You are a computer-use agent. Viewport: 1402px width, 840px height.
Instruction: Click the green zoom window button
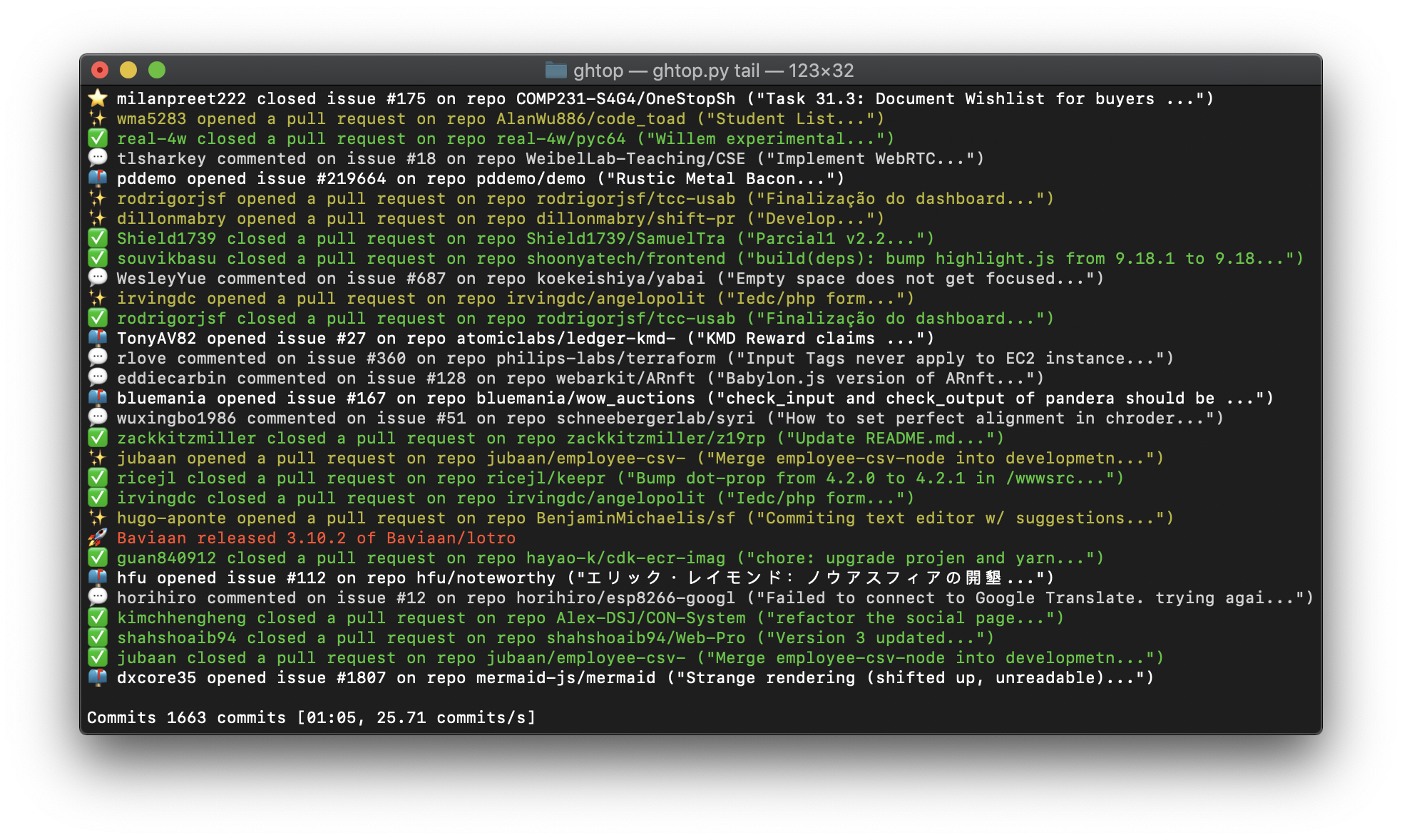pyautogui.click(x=157, y=70)
